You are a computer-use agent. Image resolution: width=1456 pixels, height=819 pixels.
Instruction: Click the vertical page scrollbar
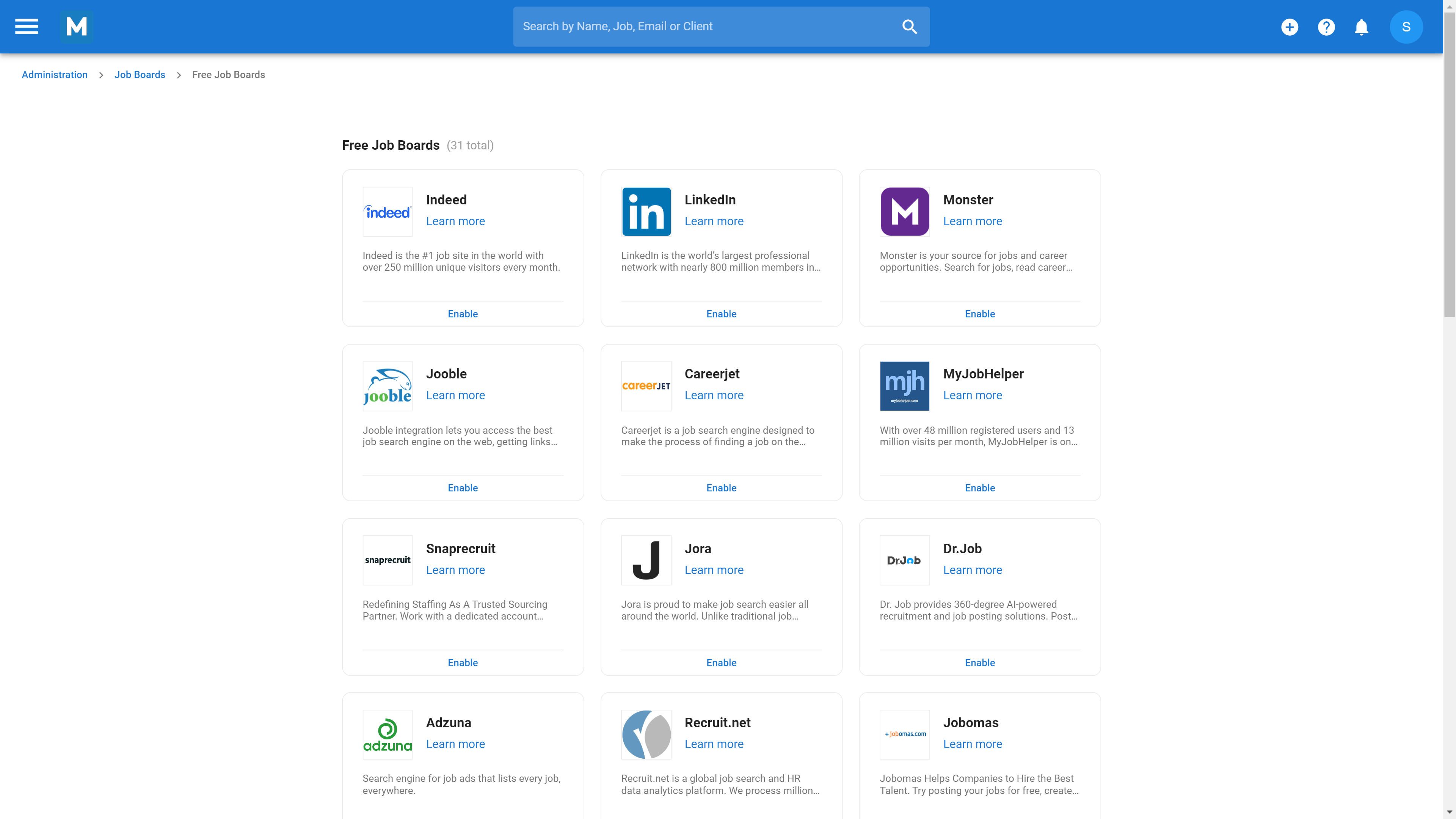click(x=1449, y=164)
